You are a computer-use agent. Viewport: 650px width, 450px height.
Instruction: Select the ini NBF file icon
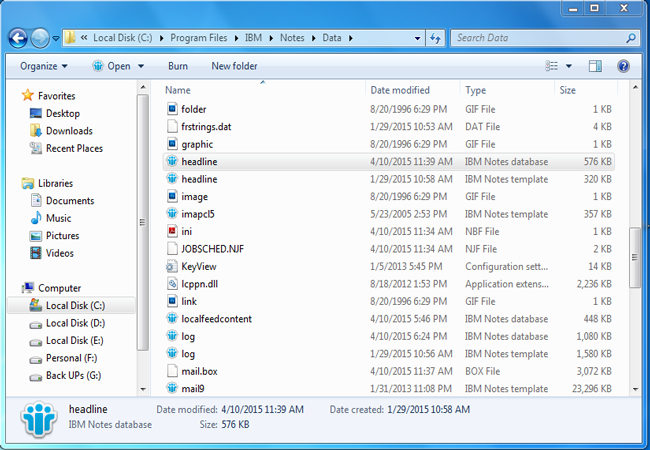pos(172,231)
